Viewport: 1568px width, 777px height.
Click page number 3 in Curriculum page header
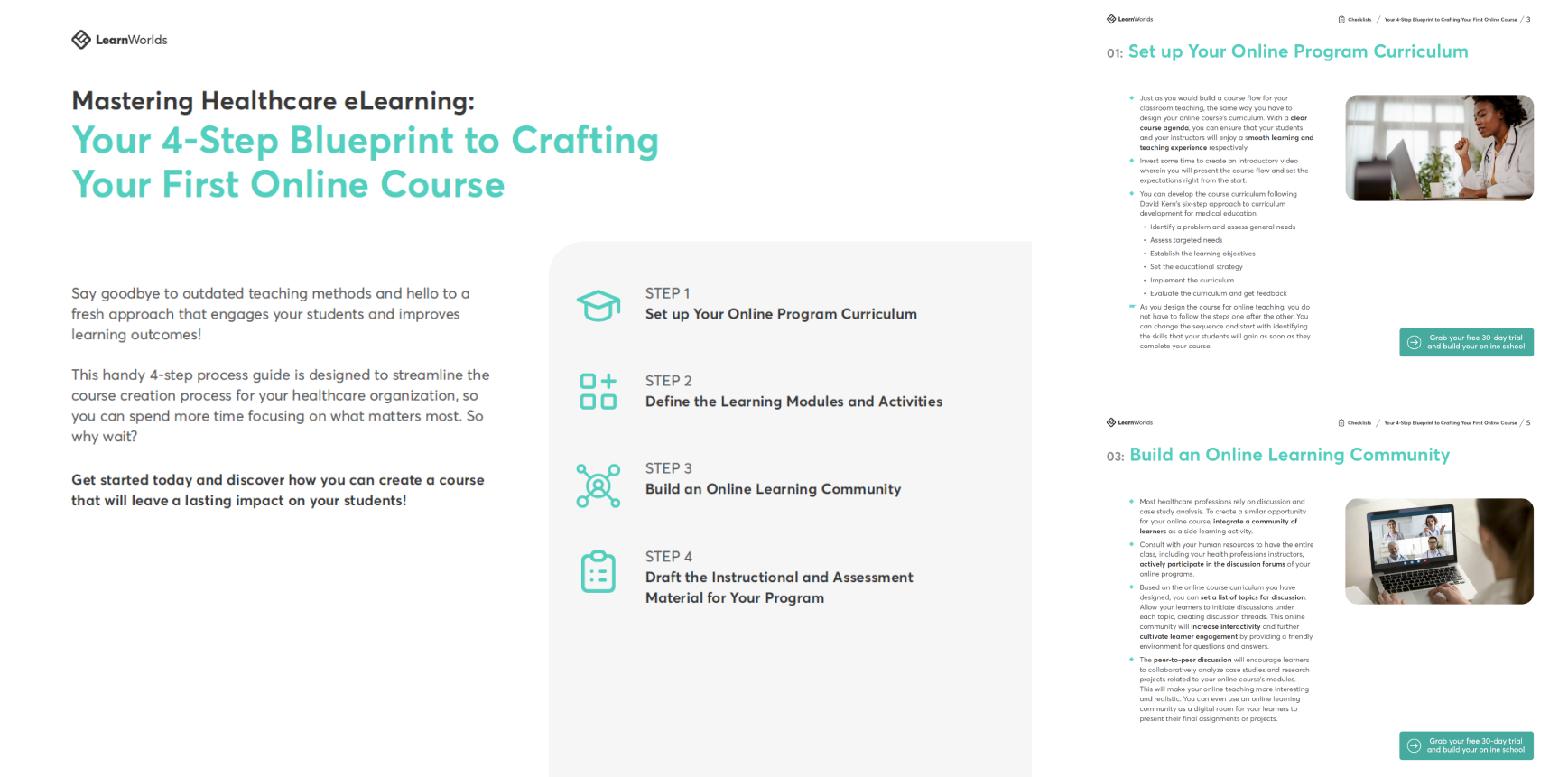(1528, 19)
